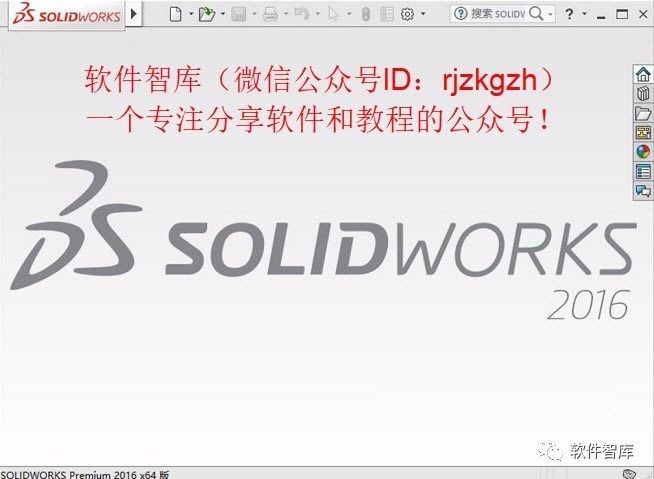Expand the Print dropdown arrow

[x=286, y=14]
